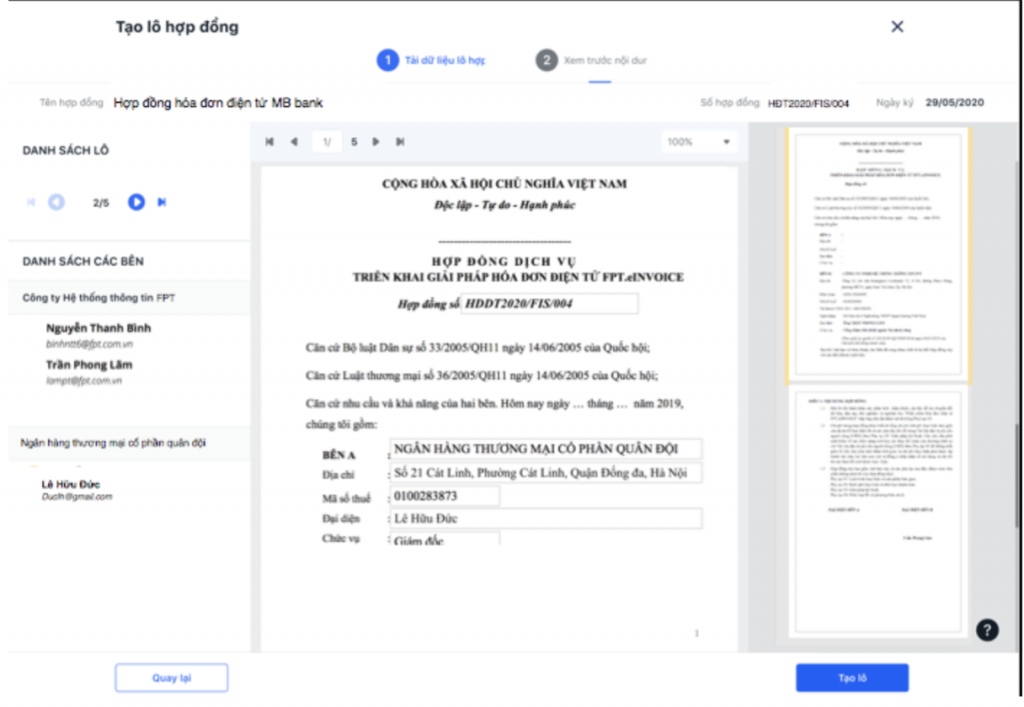1024x707 pixels.
Task: Open the help question mark icon
Action: click(x=987, y=630)
